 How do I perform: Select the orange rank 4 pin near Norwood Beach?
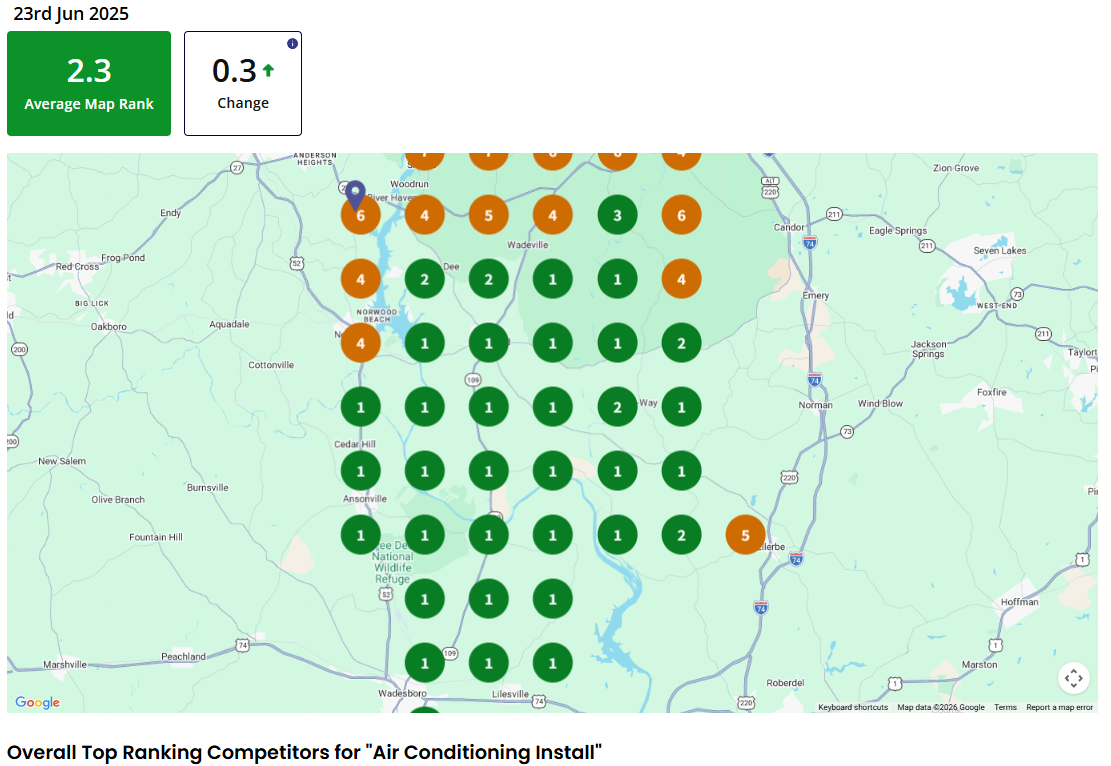tap(360, 342)
